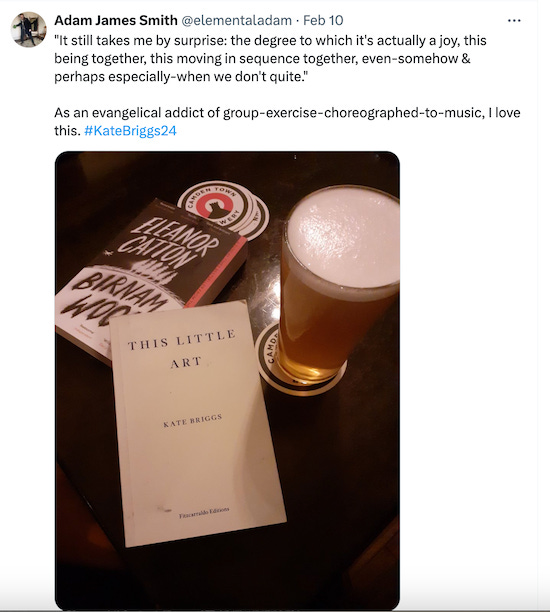Open the Feb 10 tweet timestamp
The image size is (550, 612).
(x=323, y=20)
